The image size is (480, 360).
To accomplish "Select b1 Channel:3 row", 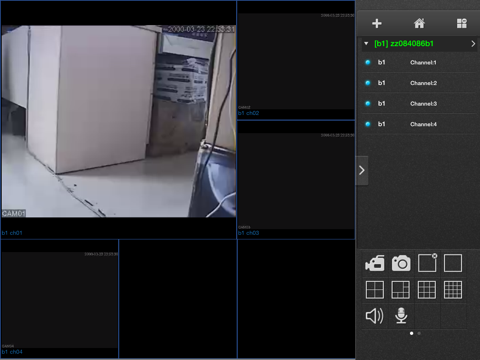I will (419, 104).
